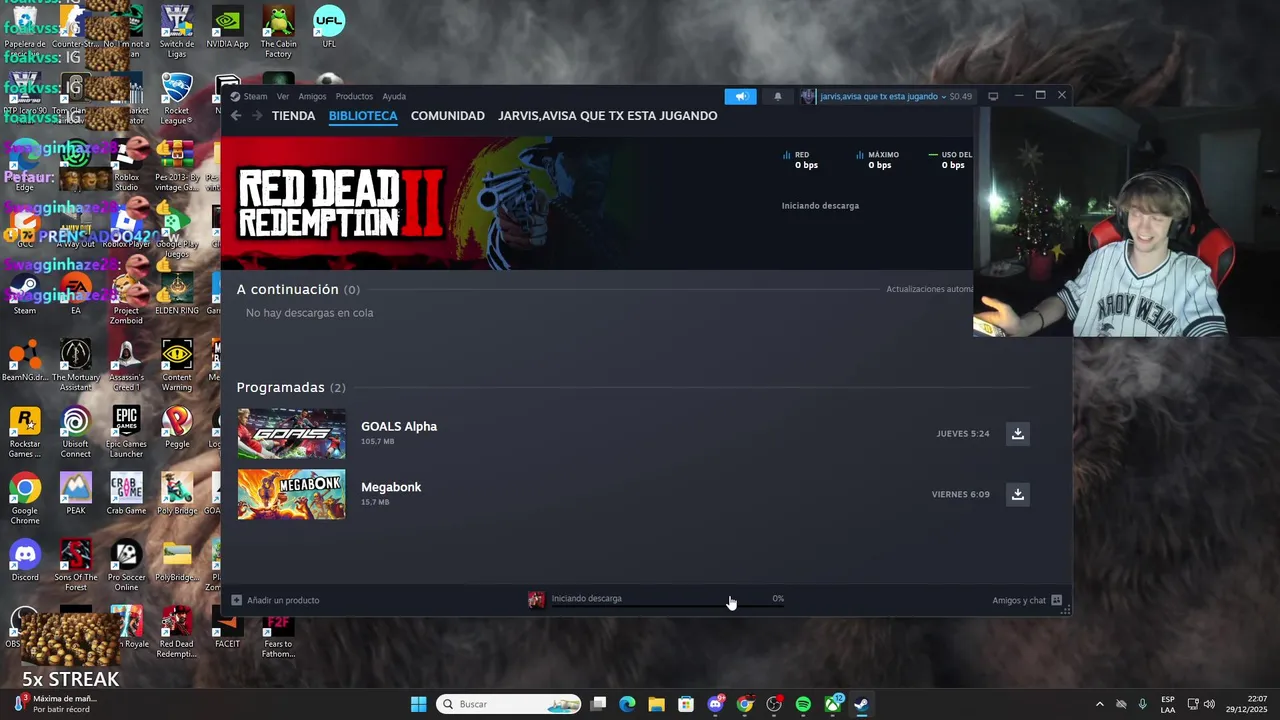Open Amigos y chat
This screenshot has height=720, width=1280.
(1019, 600)
